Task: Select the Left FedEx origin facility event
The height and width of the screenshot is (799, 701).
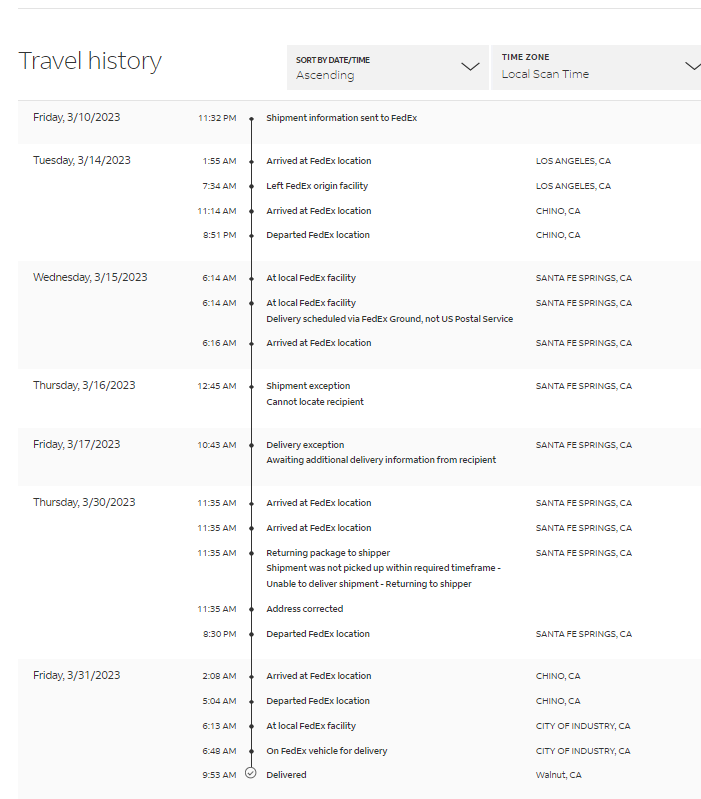Action: [317, 186]
